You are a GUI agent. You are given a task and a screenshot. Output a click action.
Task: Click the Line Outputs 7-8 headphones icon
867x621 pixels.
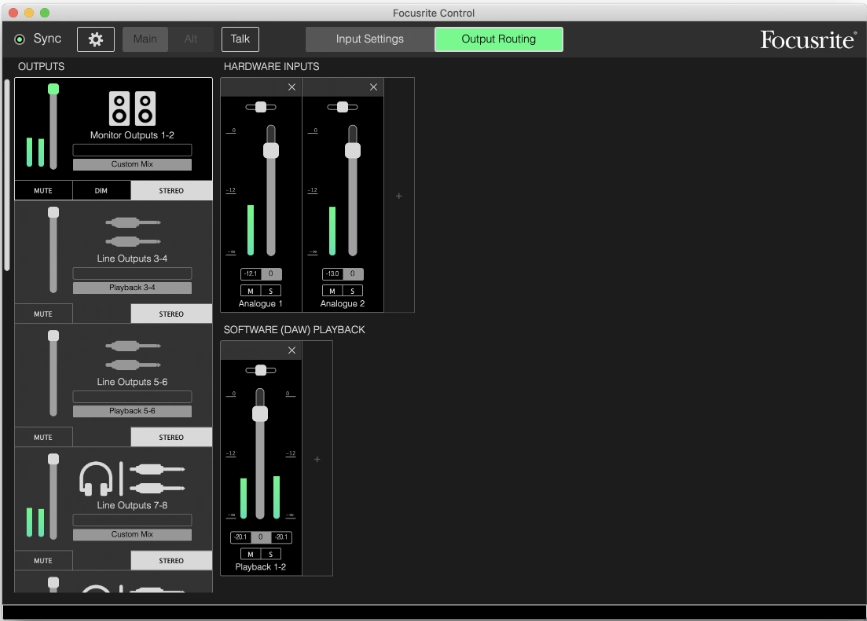(x=96, y=478)
